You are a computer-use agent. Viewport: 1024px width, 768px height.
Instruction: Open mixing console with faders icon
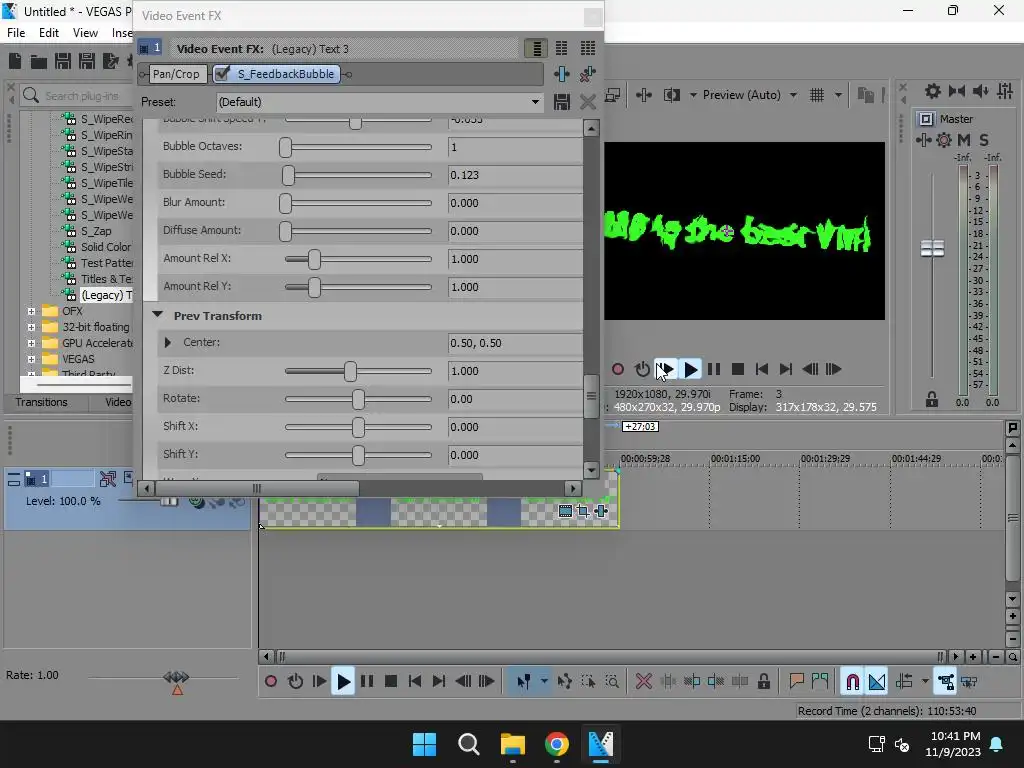1005,91
